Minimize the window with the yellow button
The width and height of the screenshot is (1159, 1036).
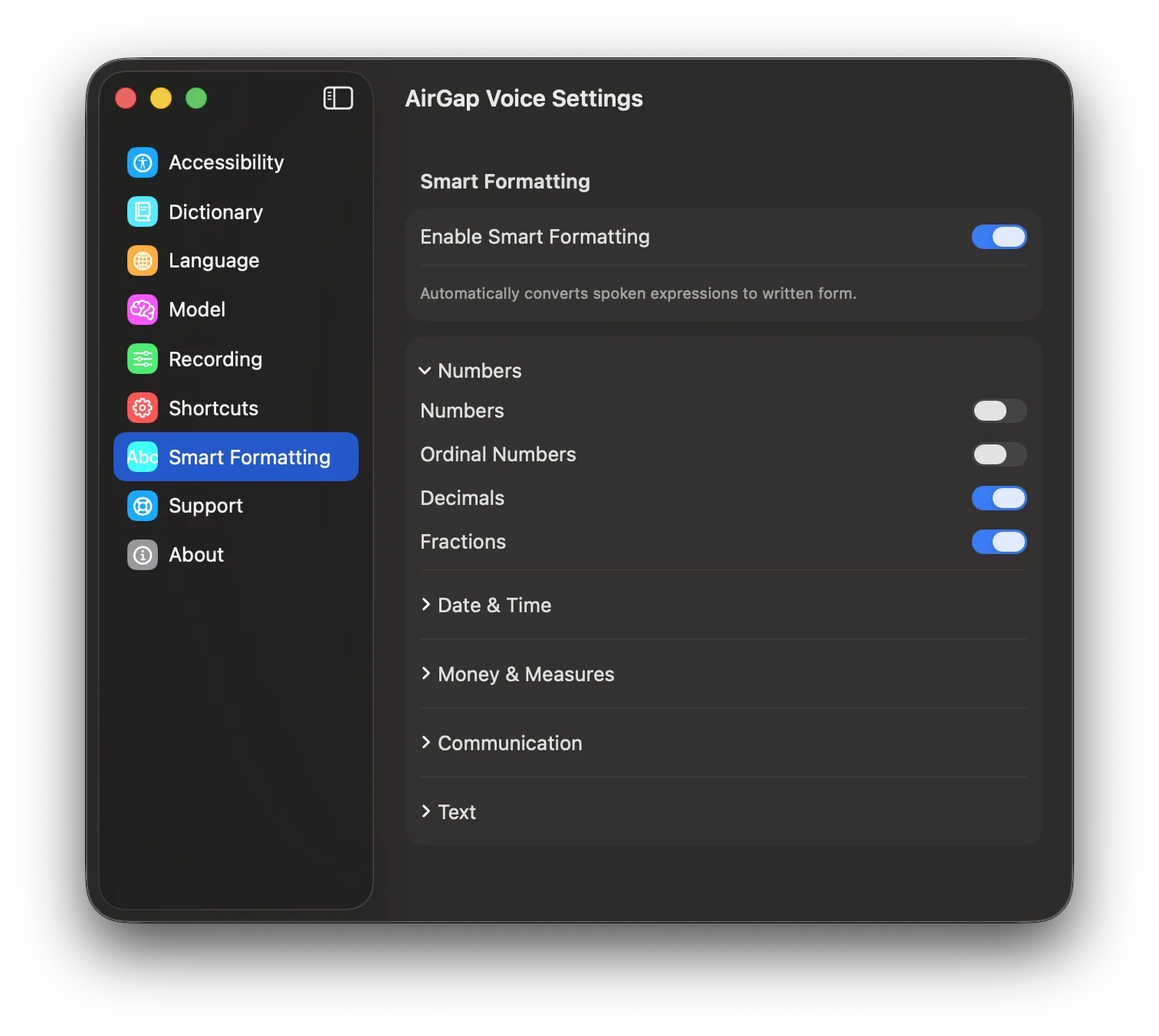[161, 98]
